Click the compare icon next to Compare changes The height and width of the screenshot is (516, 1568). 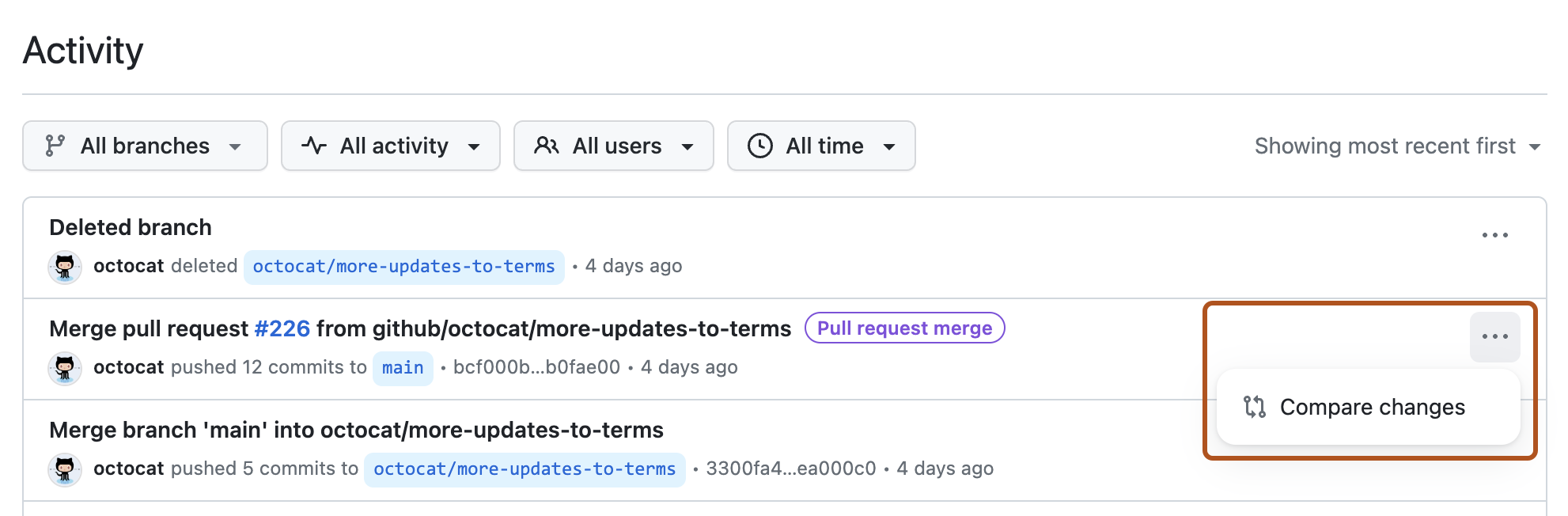pyautogui.click(x=1254, y=407)
